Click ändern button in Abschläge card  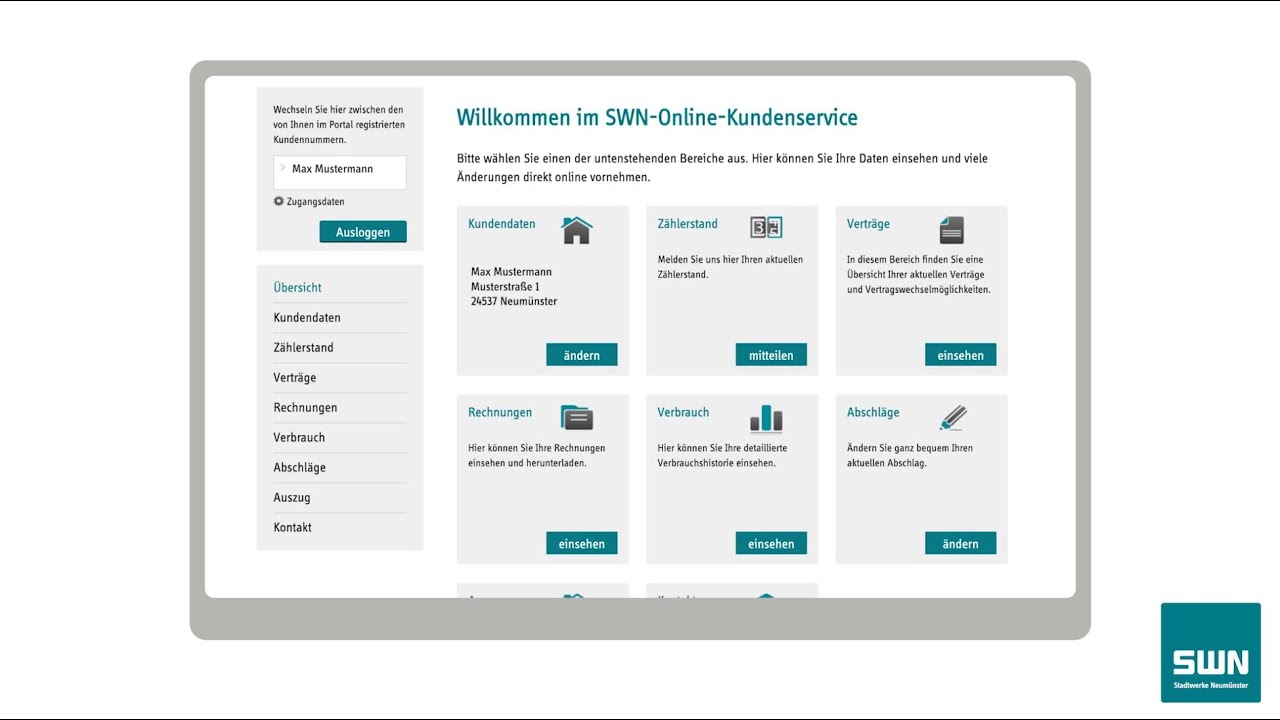point(960,543)
